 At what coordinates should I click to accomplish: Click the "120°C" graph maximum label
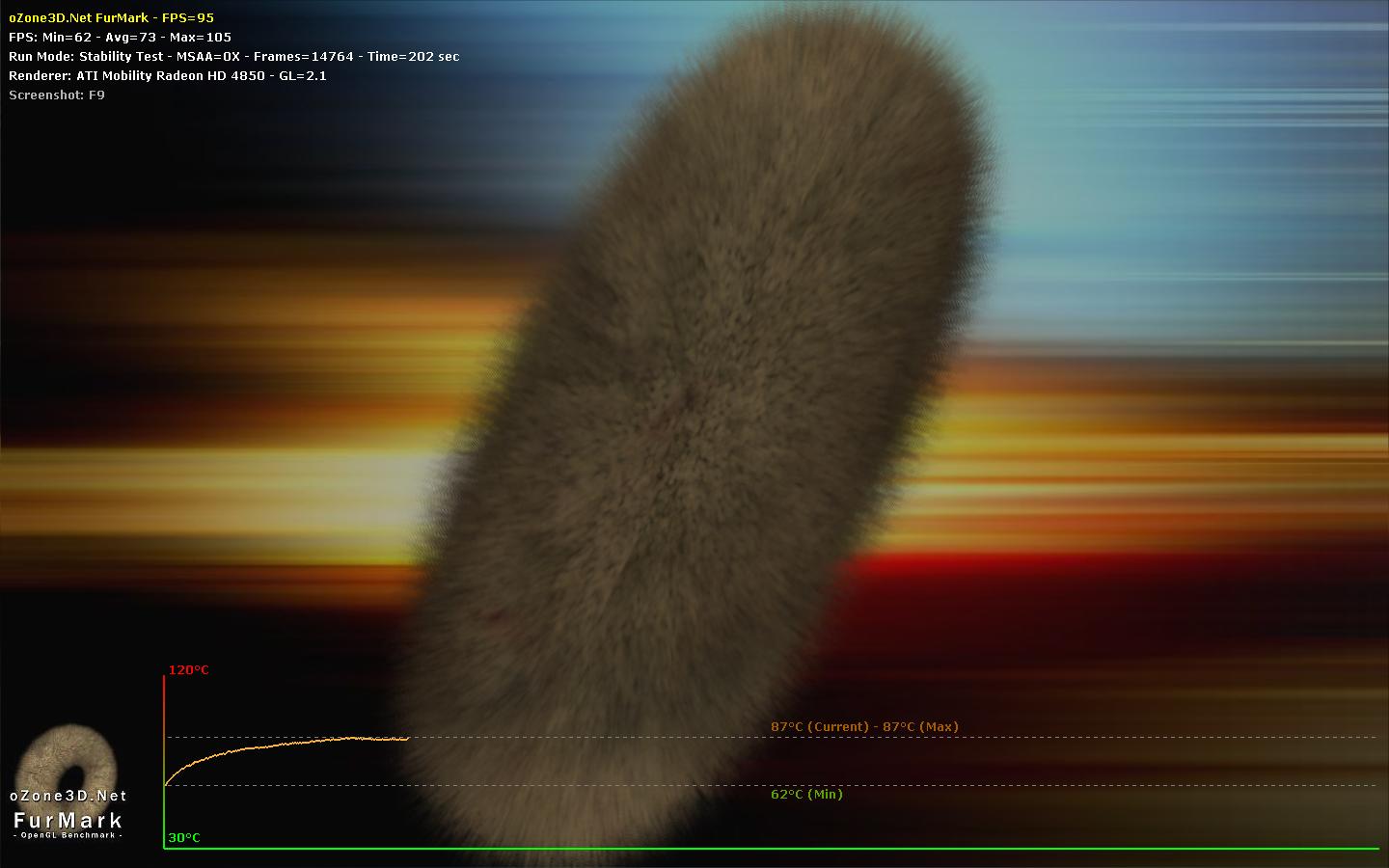189,670
